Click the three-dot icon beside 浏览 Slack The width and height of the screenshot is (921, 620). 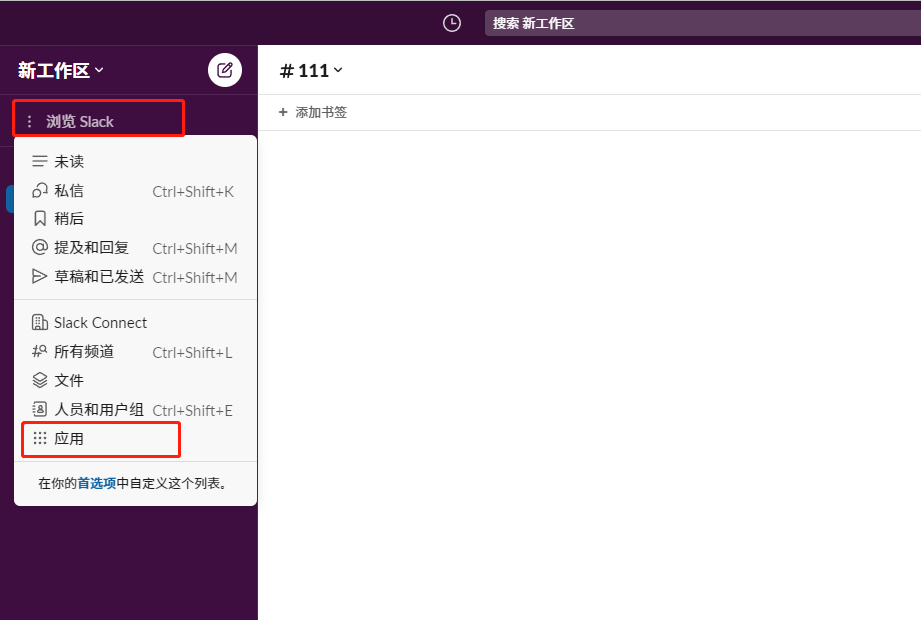(x=29, y=122)
